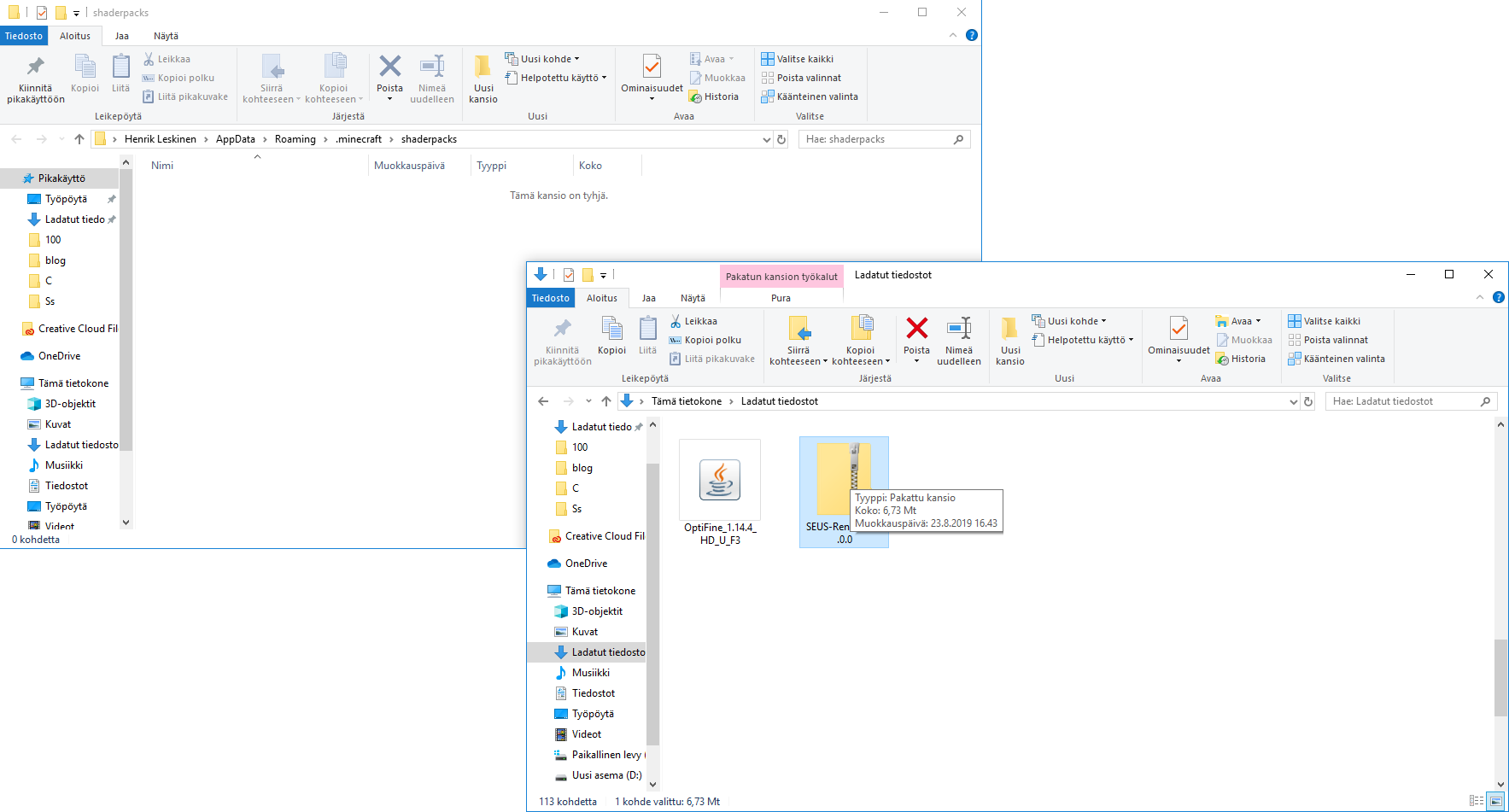The height and width of the screenshot is (812, 1509).
Task: Open Helpotettu käyttö dropdown in shaderpacks window
Action: 556,78
